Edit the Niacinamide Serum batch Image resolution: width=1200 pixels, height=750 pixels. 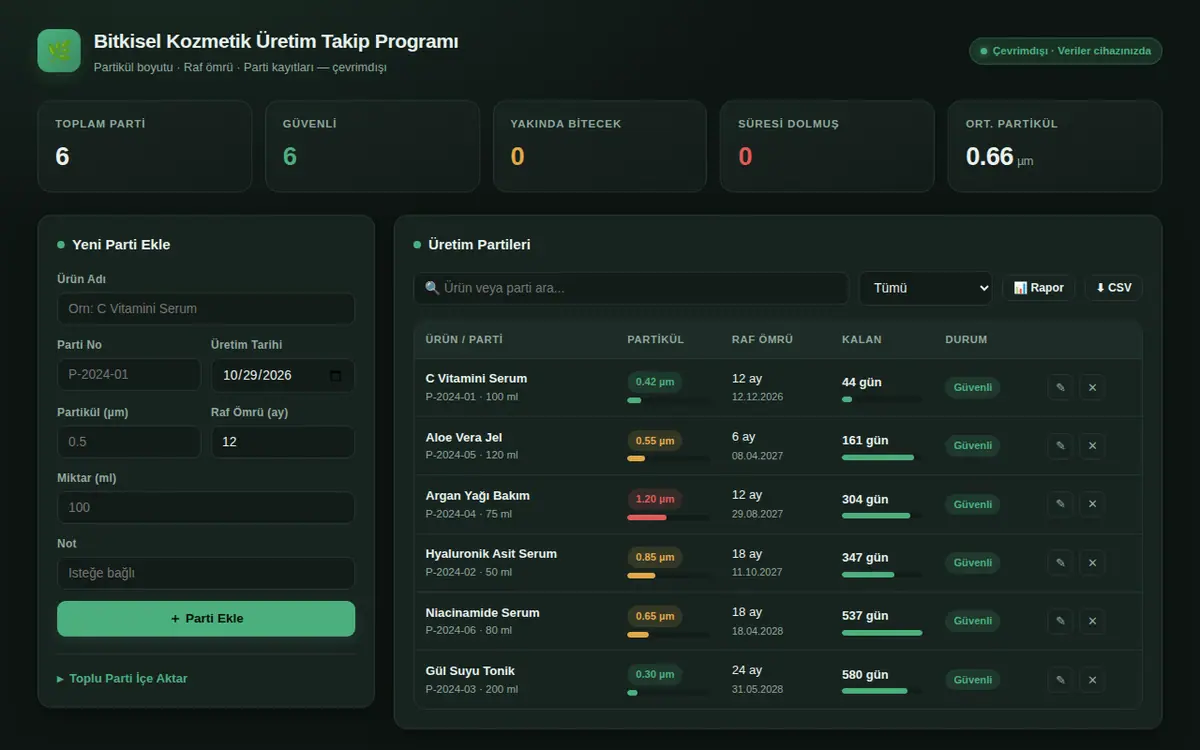click(1061, 621)
